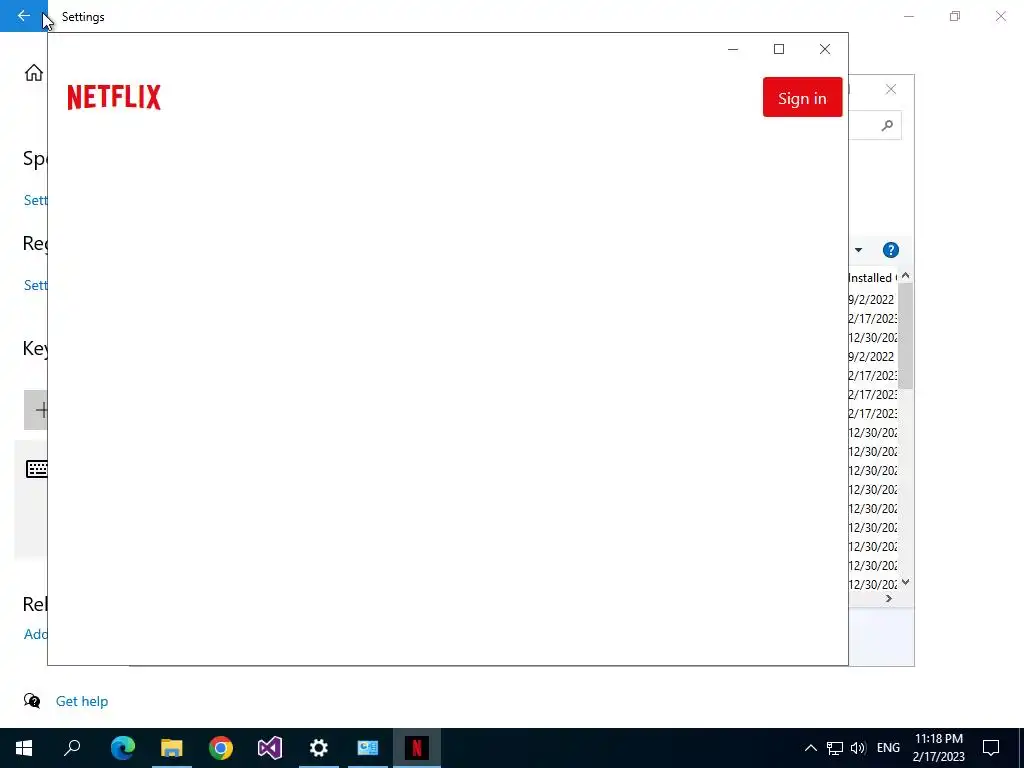The image size is (1024, 768).
Task: Restore down the Settings window
Action: [955, 16]
